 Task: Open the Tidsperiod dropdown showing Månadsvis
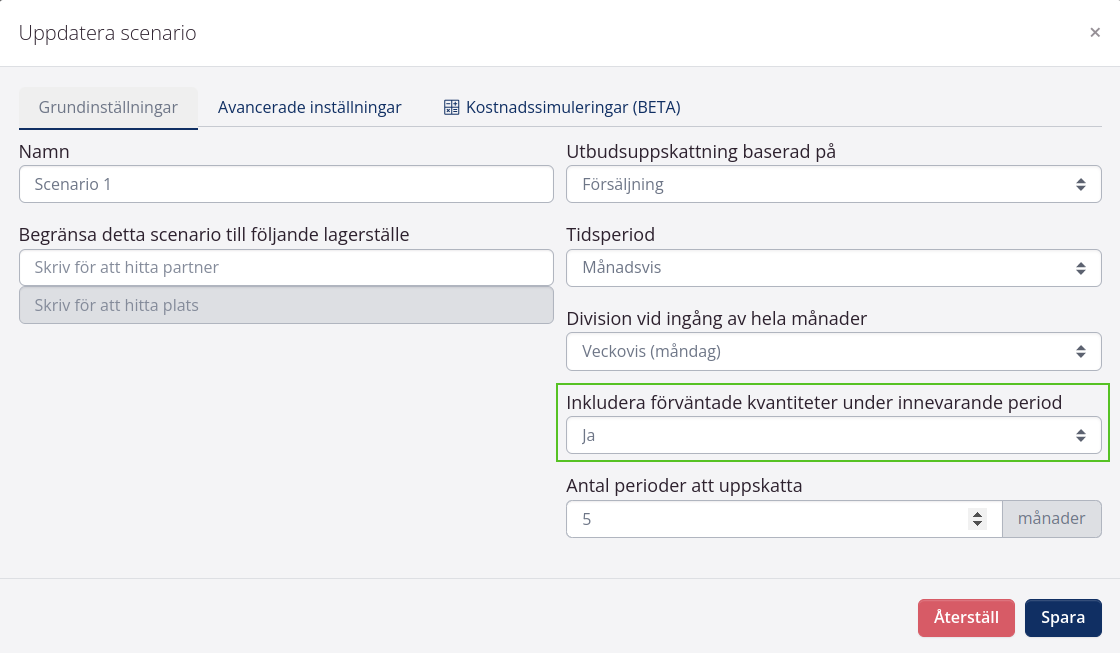834,267
